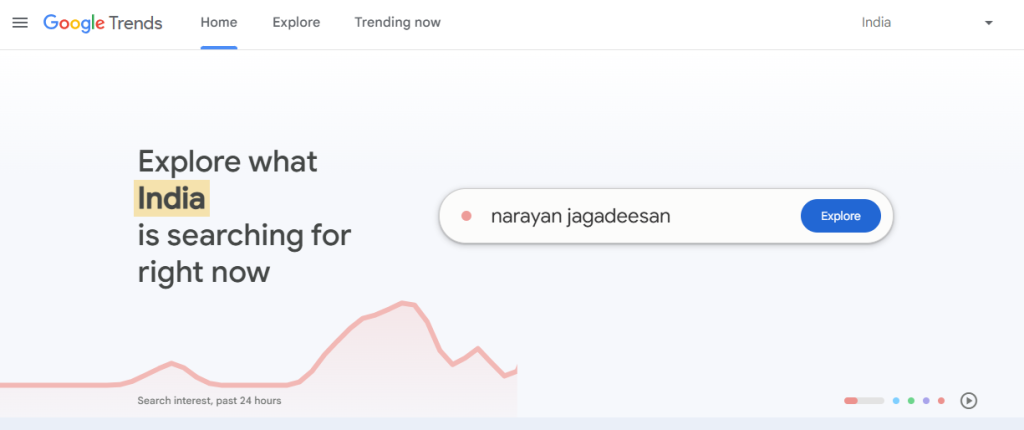Click the Search interest past 24 hours caption
The width and height of the screenshot is (1024, 430).
click(210, 401)
